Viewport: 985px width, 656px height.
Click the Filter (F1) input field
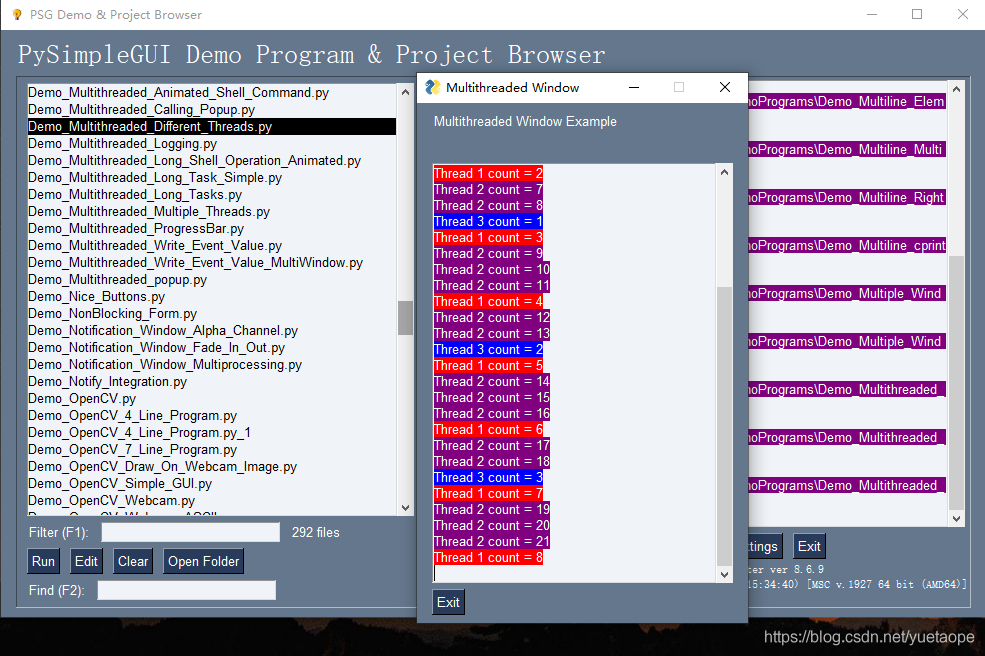coord(190,532)
